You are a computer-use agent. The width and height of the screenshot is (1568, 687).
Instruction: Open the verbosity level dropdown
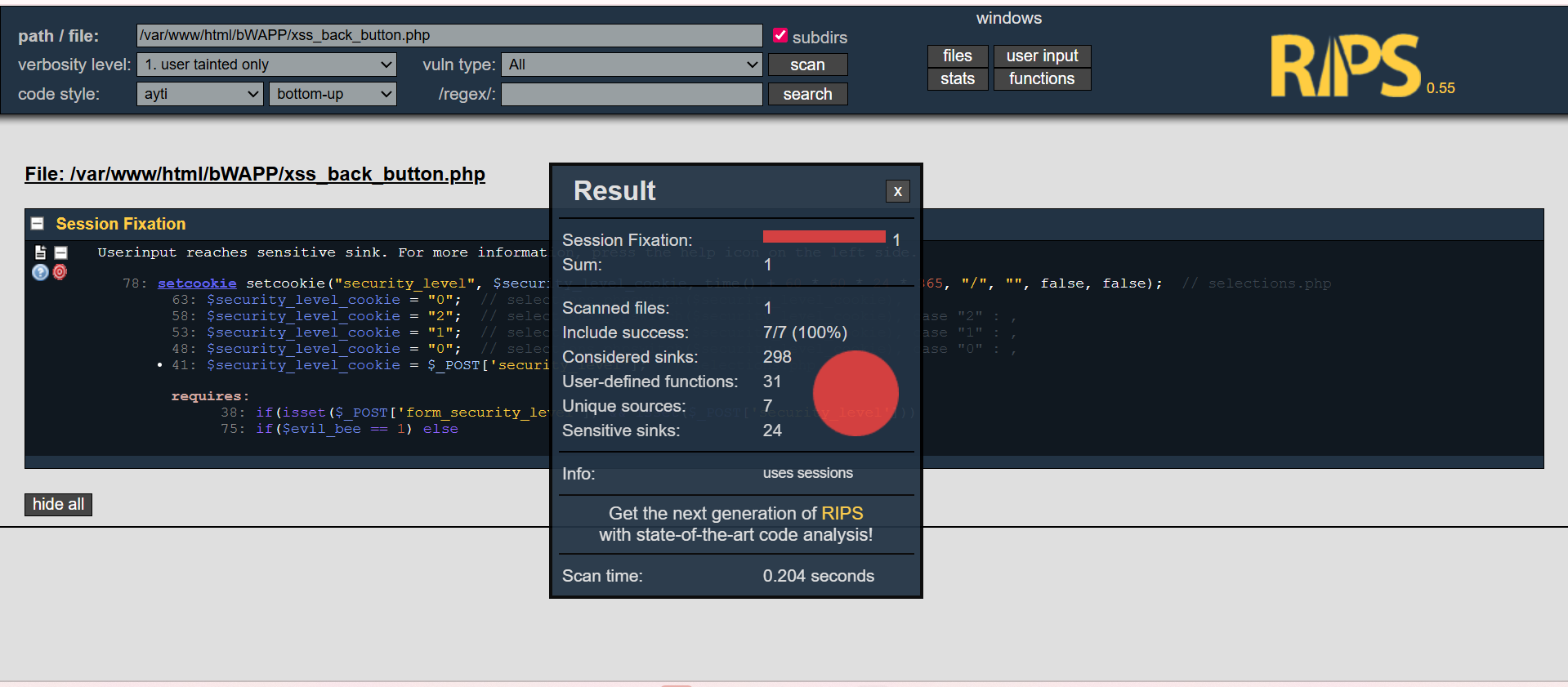coord(266,65)
